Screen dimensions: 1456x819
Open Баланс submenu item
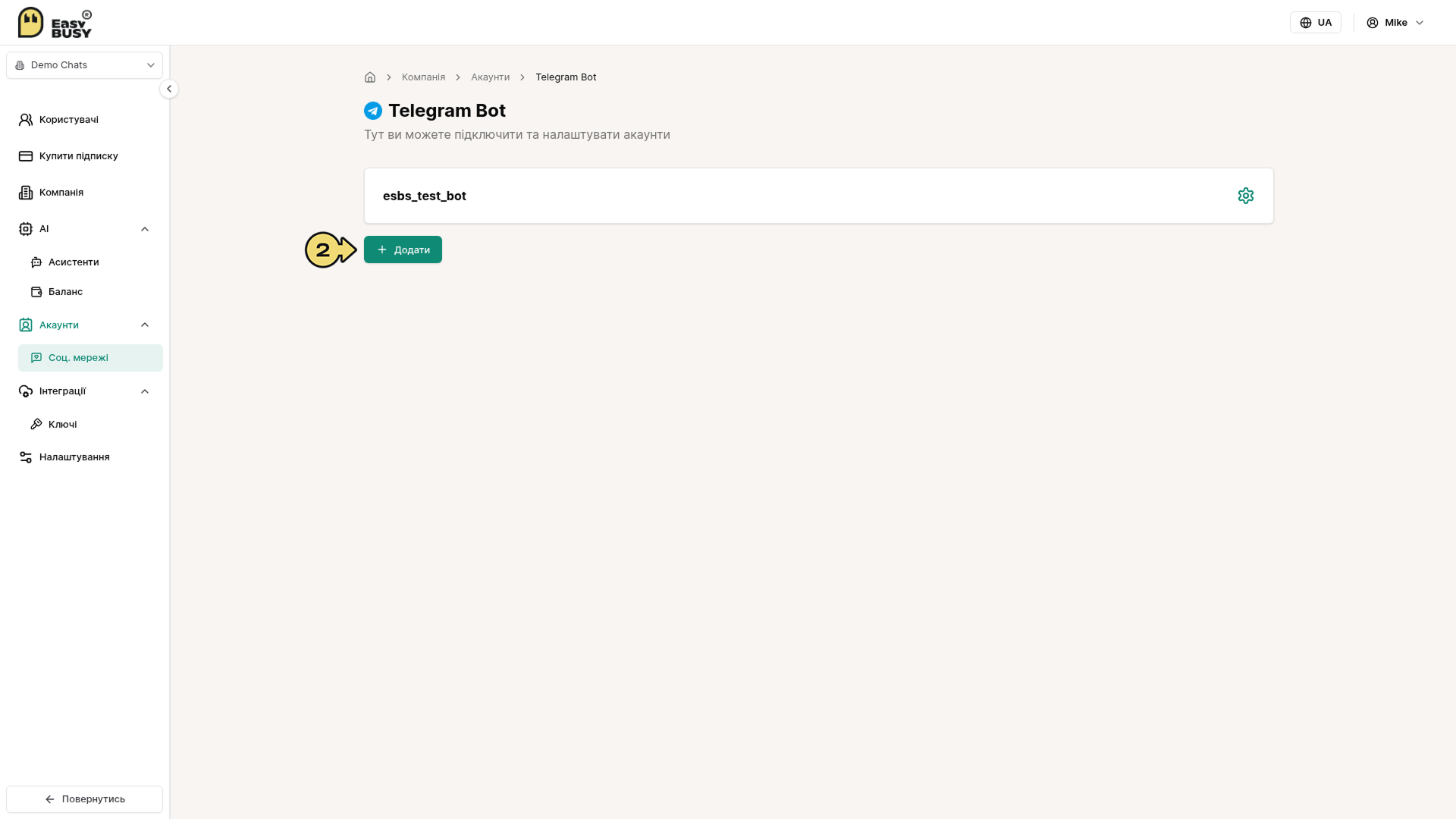tap(90, 292)
